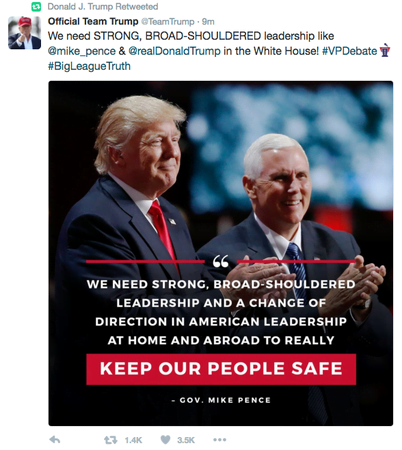Image resolution: width=402 pixels, height=450 pixels.
Task: Click the Donald J. Trump Retweeted label
Action: click(x=103, y=6)
